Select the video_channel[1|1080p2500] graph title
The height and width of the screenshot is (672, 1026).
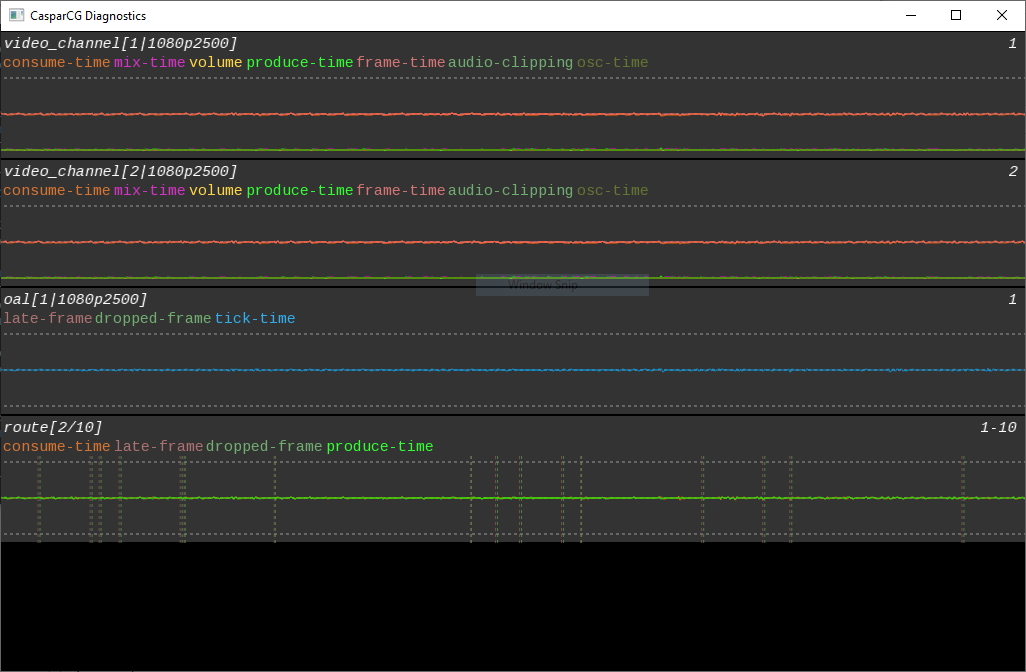(120, 43)
